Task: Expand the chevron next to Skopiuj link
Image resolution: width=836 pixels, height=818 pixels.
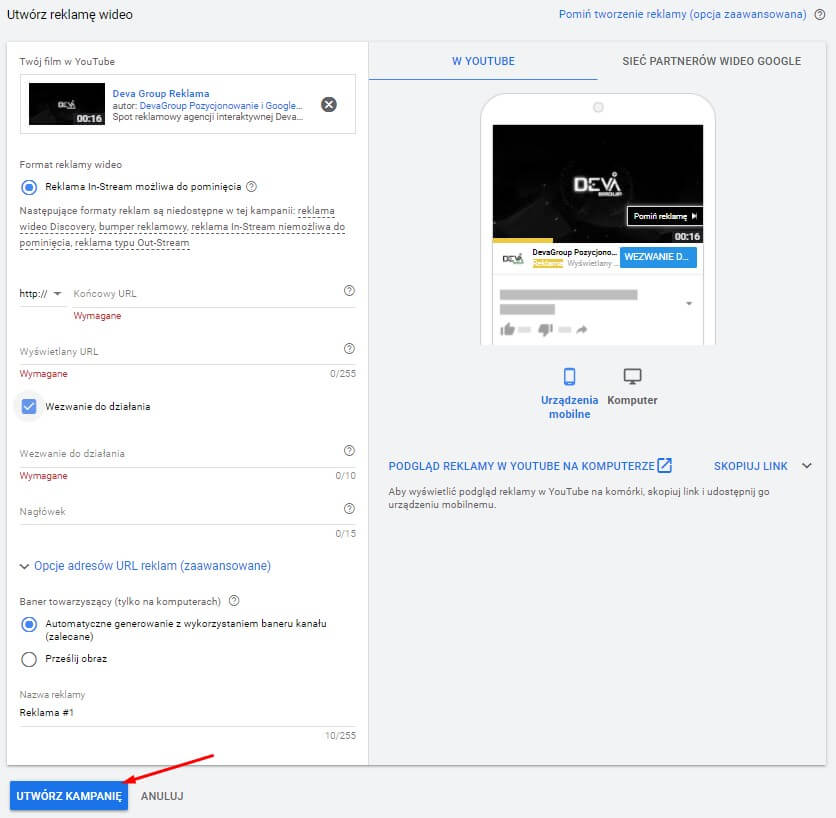Action: coord(807,466)
